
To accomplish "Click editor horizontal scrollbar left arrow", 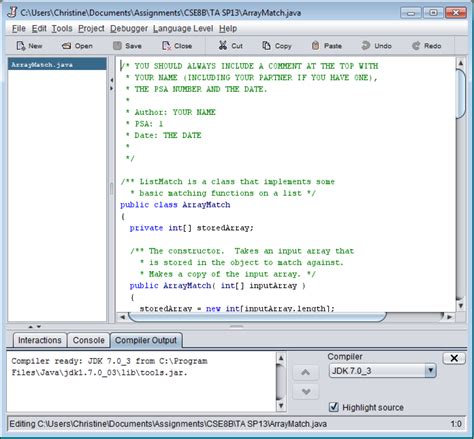I will pyautogui.click(x=122, y=317).
